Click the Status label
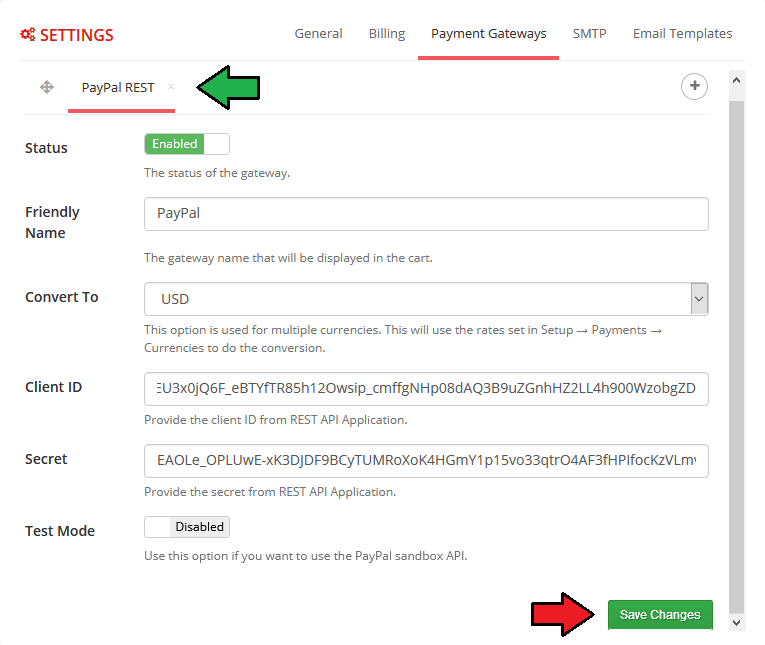765x645 pixels. (46, 148)
